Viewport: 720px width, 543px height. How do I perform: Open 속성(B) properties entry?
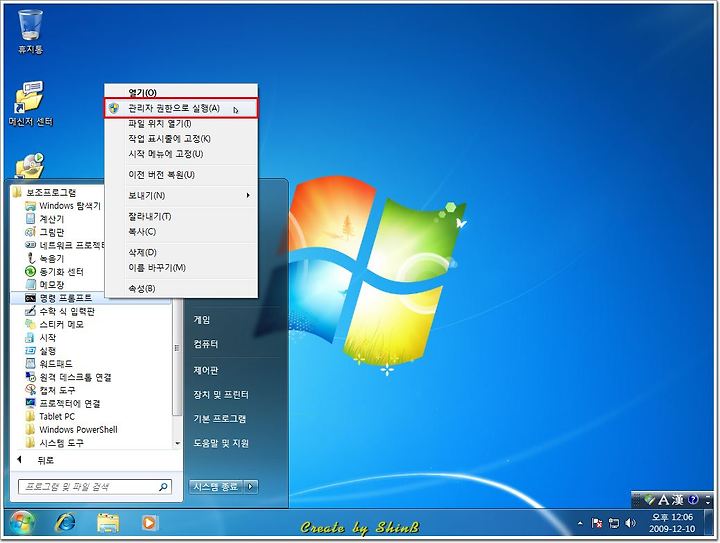click(181, 289)
